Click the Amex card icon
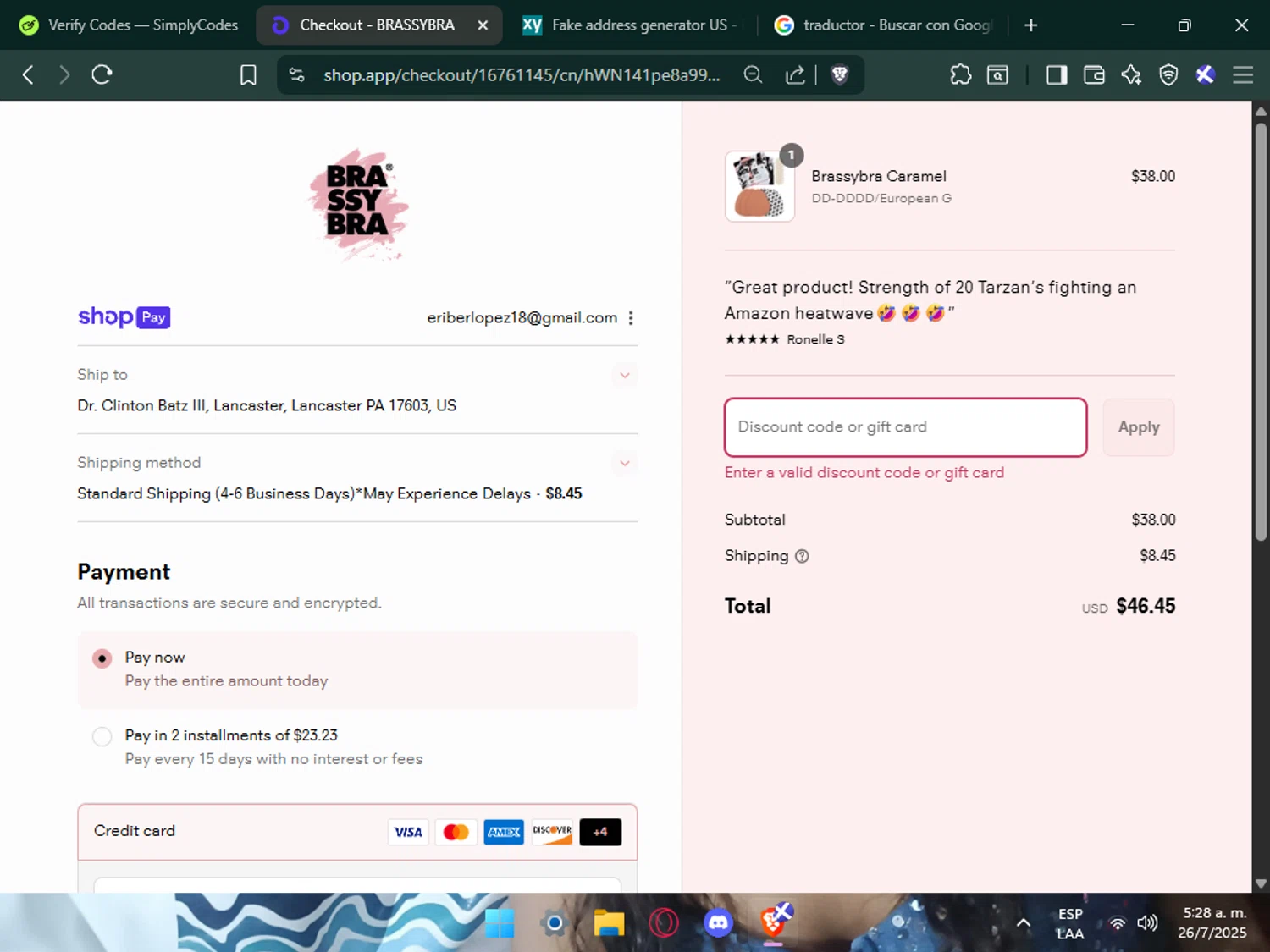The image size is (1270, 952). (504, 832)
